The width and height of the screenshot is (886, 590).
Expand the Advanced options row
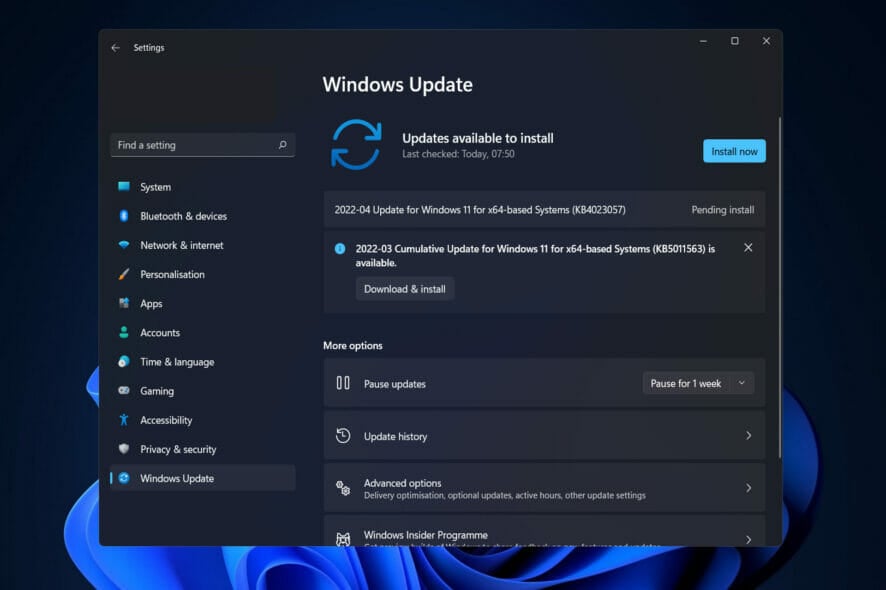coord(748,487)
